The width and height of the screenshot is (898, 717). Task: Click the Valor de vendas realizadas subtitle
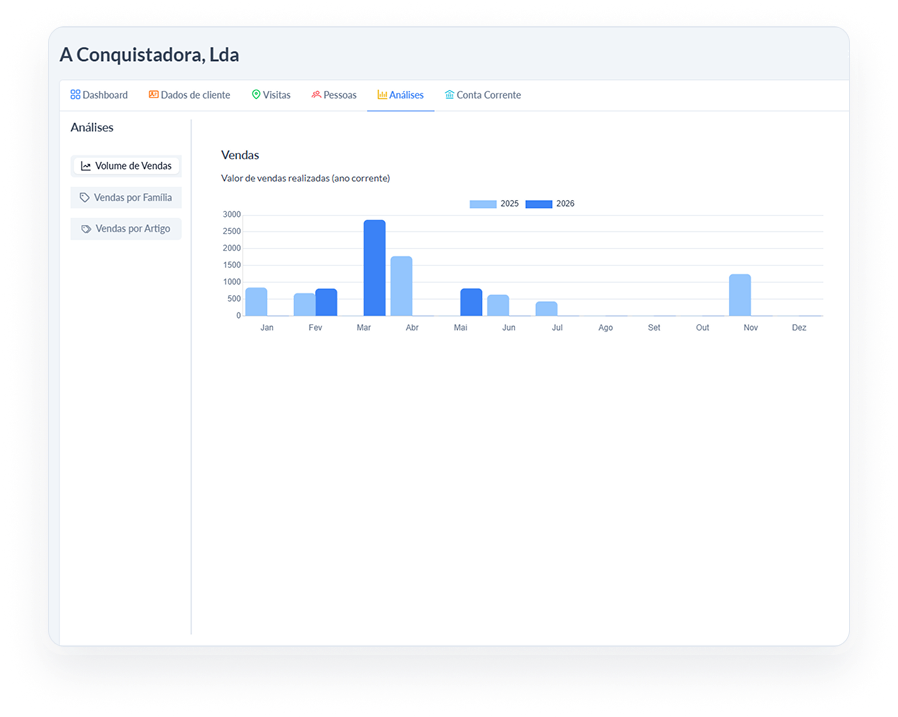tap(305, 179)
